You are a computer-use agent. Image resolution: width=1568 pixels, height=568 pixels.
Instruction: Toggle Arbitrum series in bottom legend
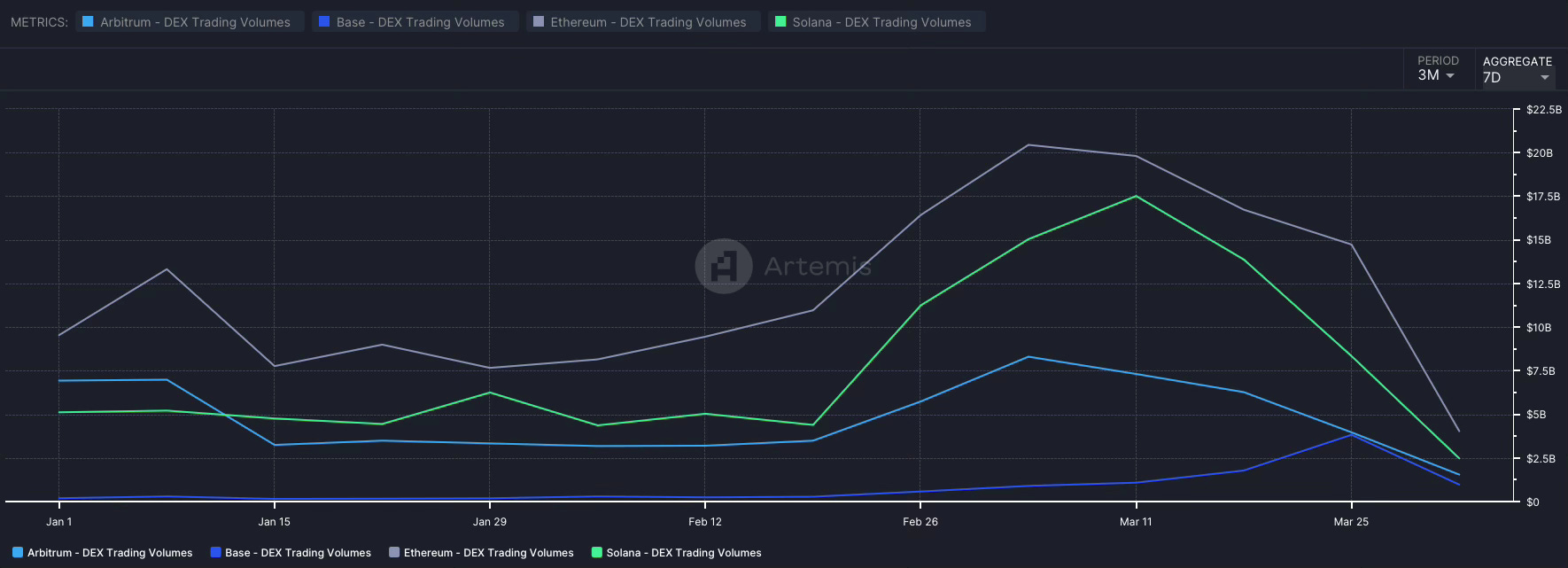click(x=102, y=553)
